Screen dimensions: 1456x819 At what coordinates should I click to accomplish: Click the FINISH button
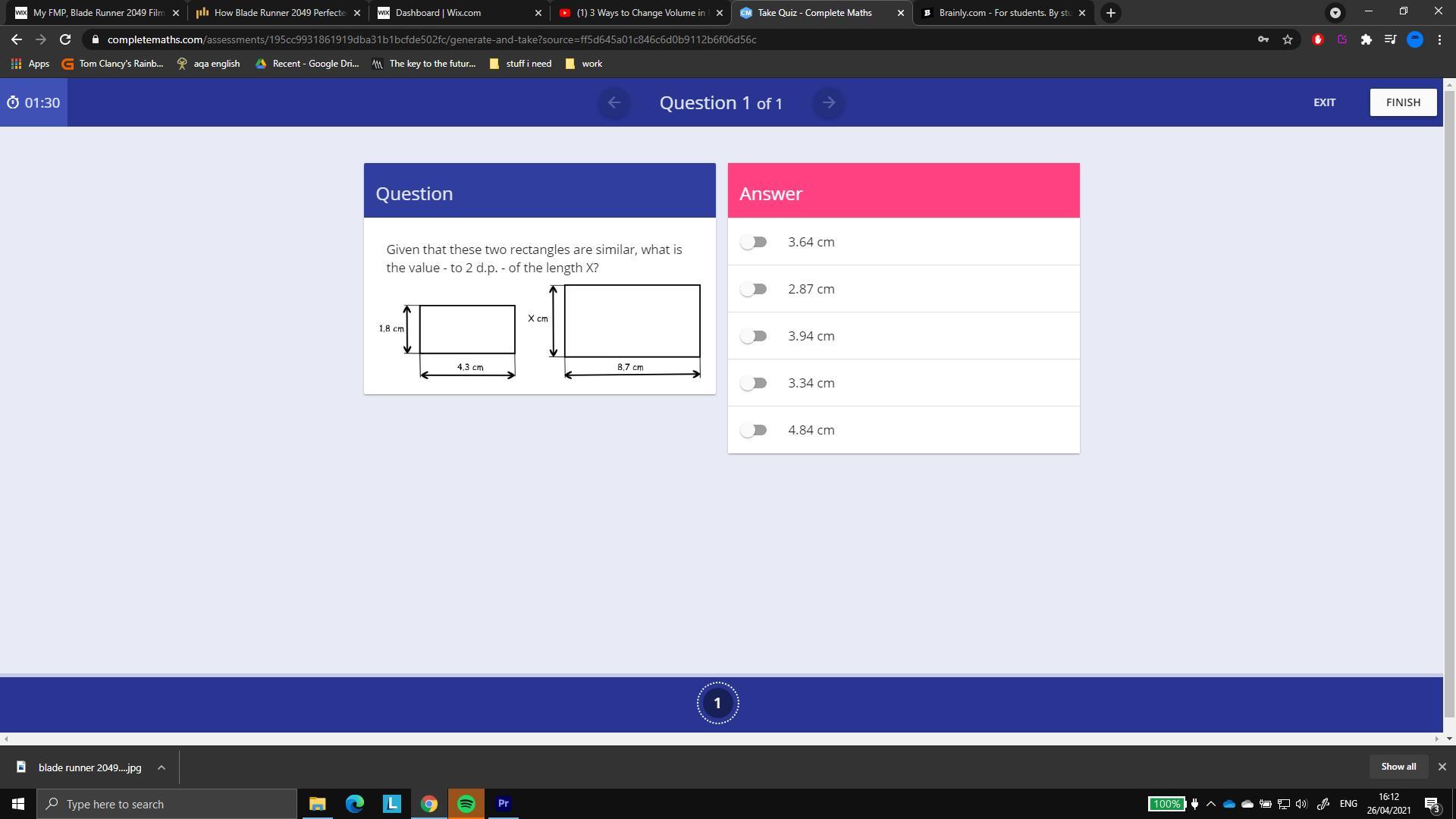(1402, 102)
